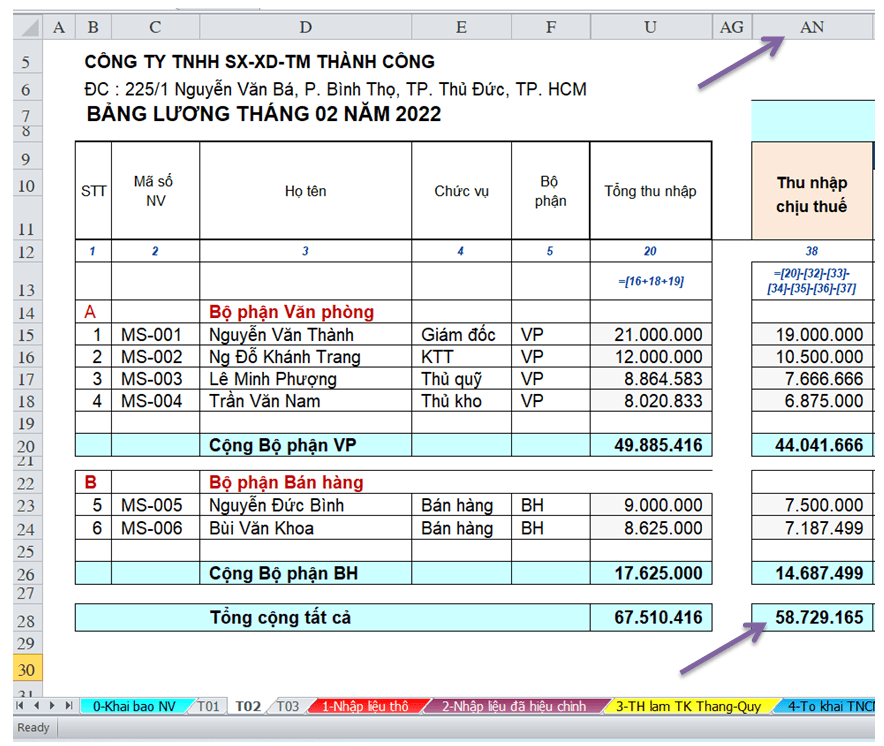Click previous sheet navigation arrow

(34, 706)
